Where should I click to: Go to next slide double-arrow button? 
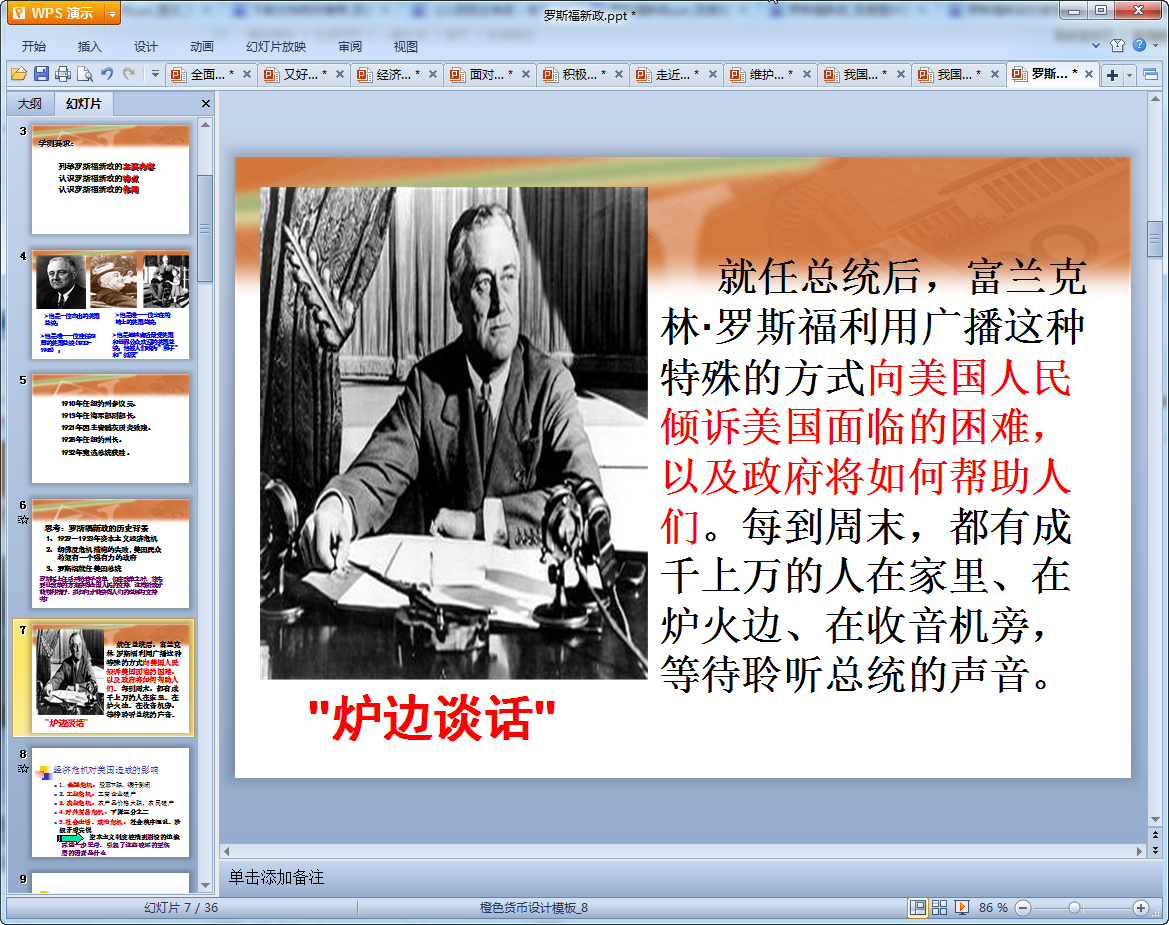pos(1156,849)
